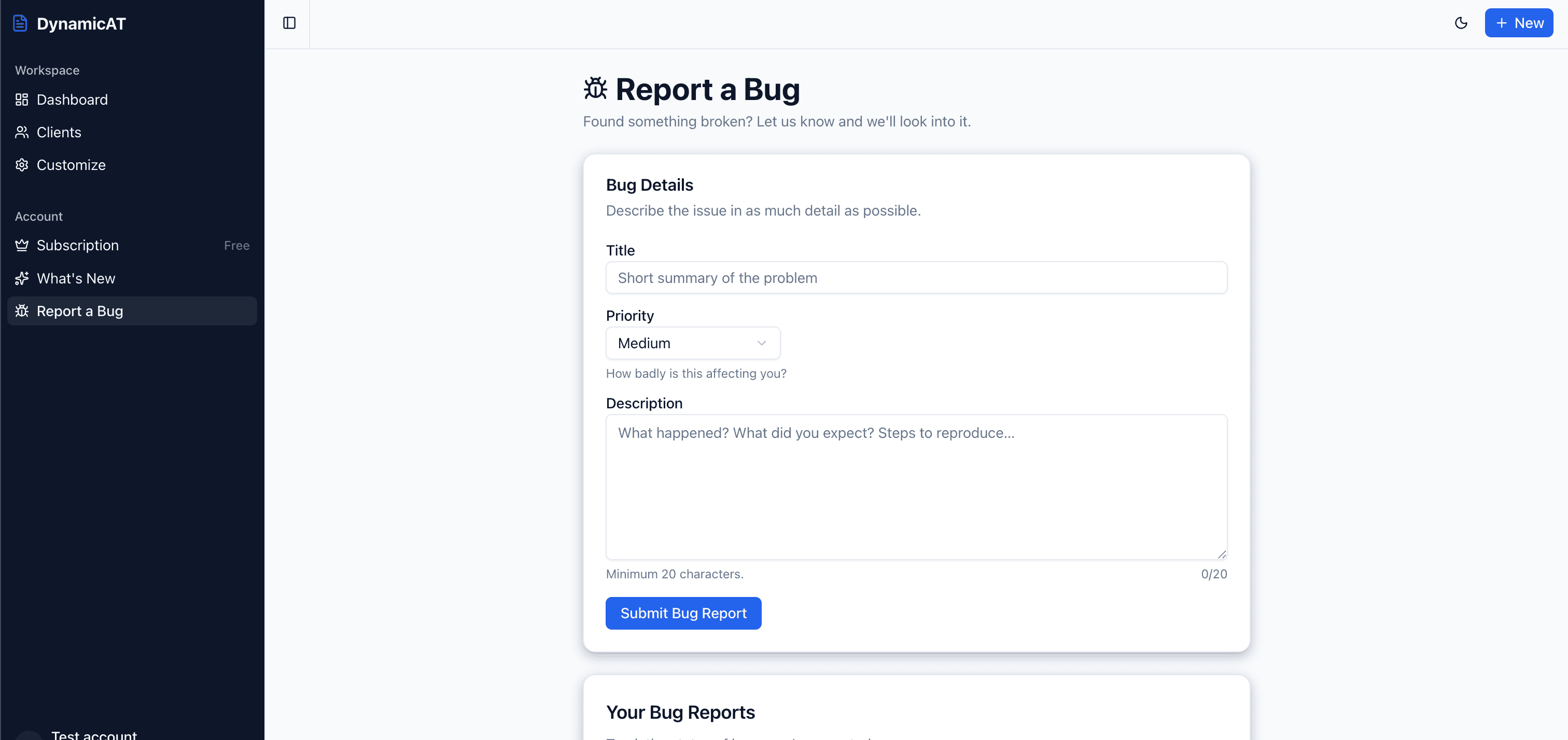Screen dimensions: 1568x740
Task: Click the Customize gear icon
Action: pos(22,165)
